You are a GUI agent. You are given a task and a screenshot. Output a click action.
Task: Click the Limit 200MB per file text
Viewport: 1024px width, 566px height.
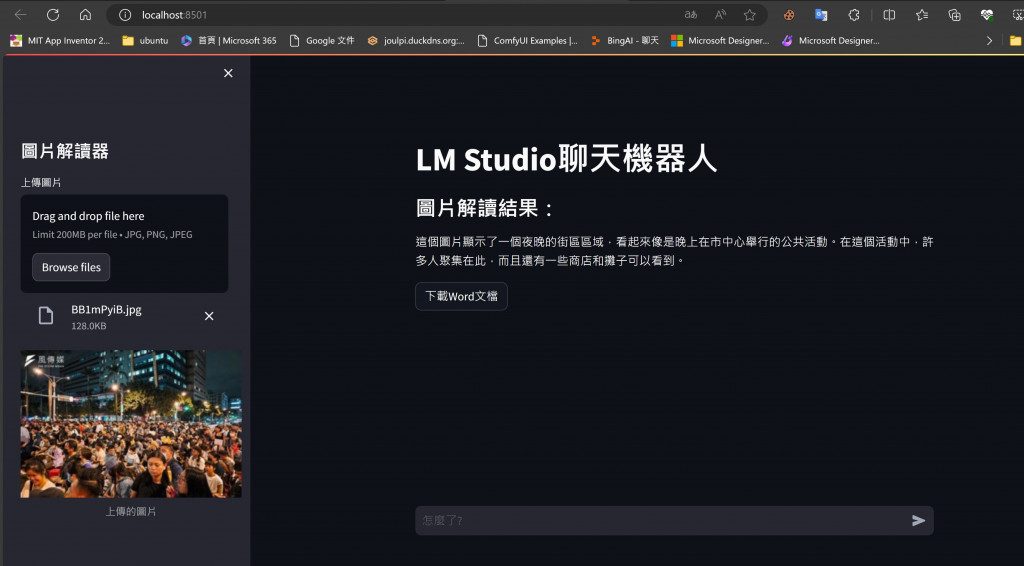pyautogui.click(x=112, y=234)
